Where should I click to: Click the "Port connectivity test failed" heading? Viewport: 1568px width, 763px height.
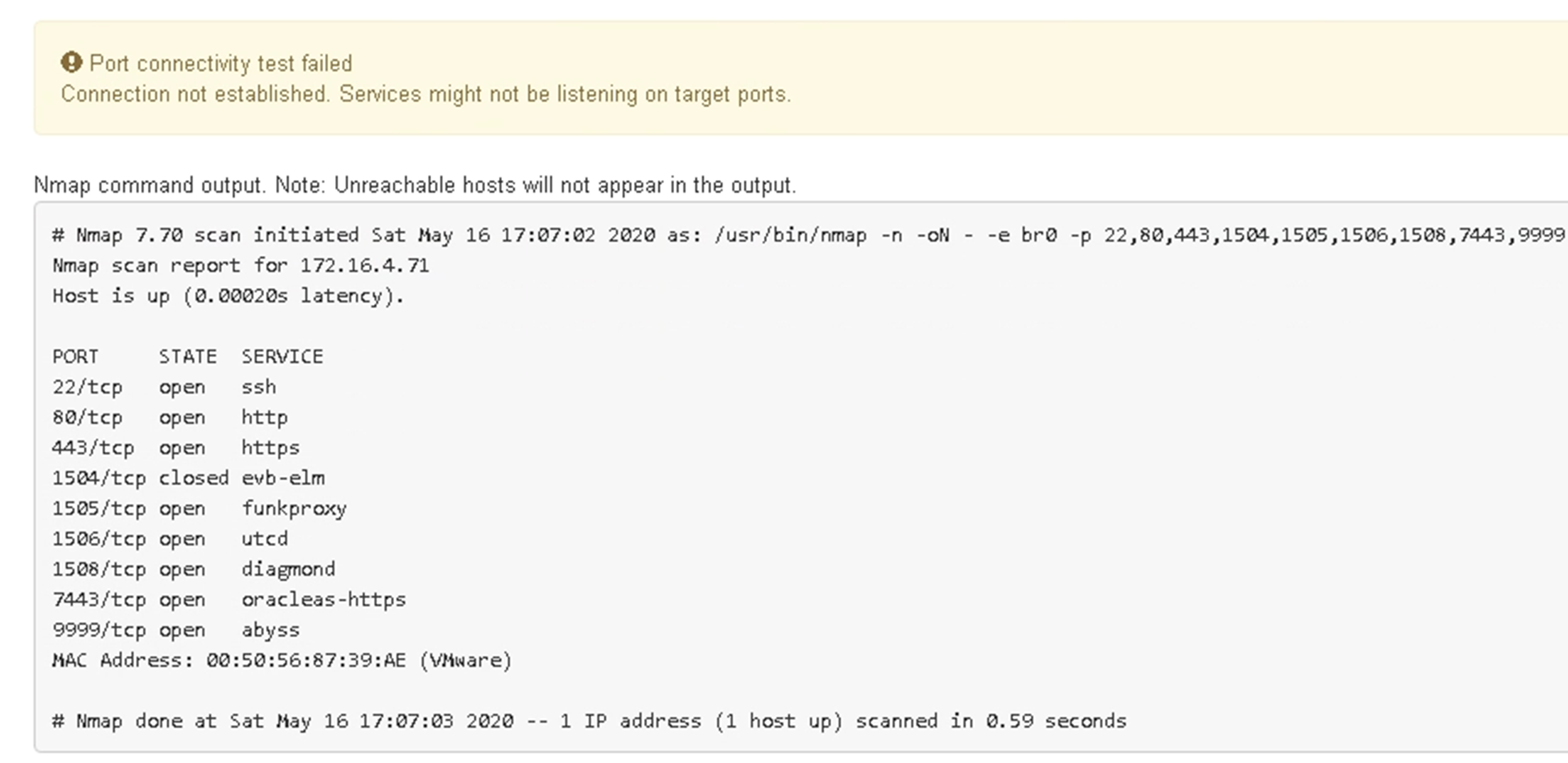pos(220,63)
